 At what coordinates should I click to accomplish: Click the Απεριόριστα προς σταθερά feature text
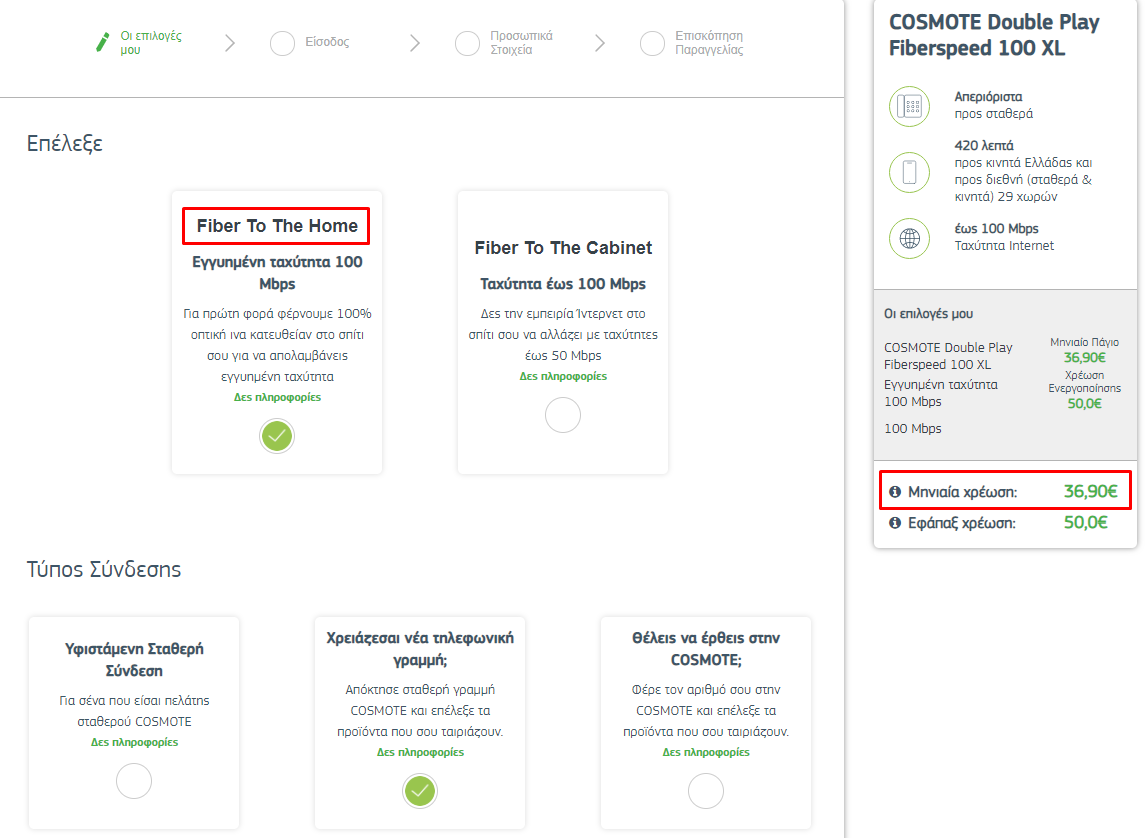pos(993,105)
